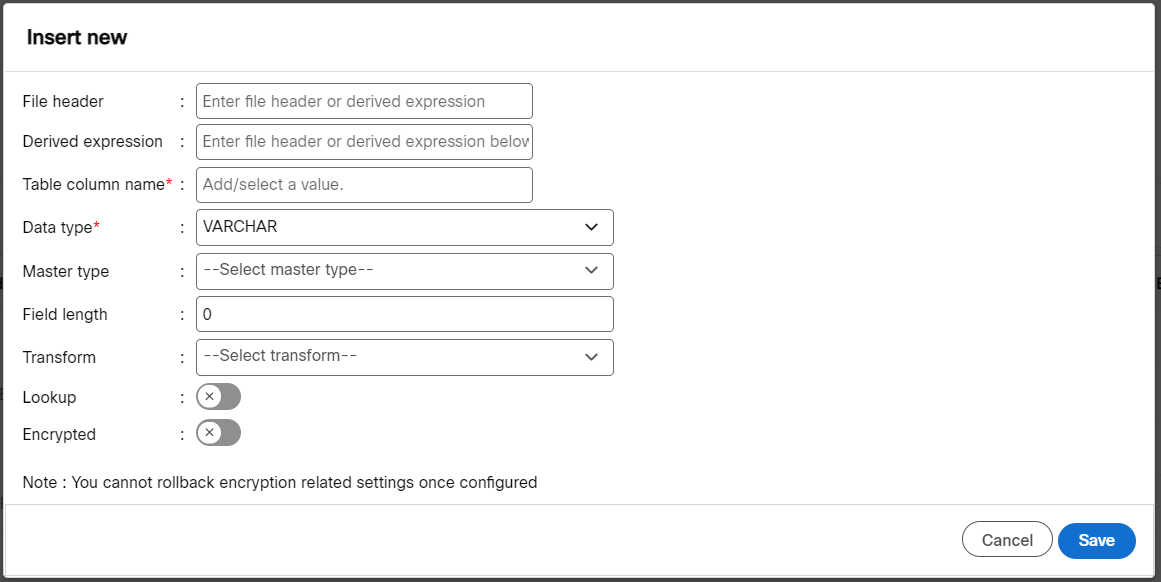Viewport: 1161px width, 582px height.
Task: Click the x icon inside Lookup toggle
Action: coord(211,397)
